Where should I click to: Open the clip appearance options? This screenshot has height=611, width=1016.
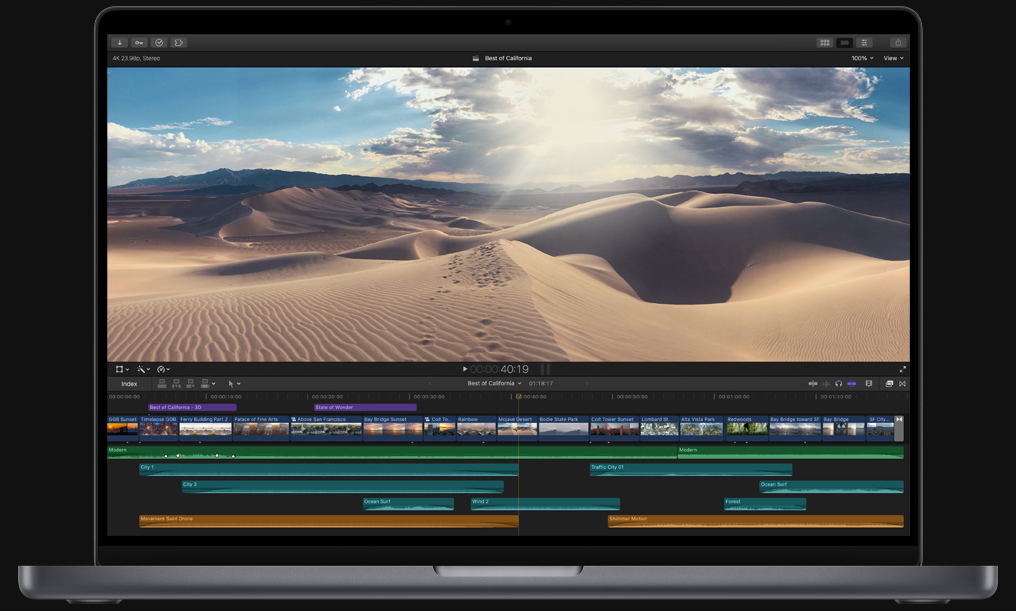[869, 384]
